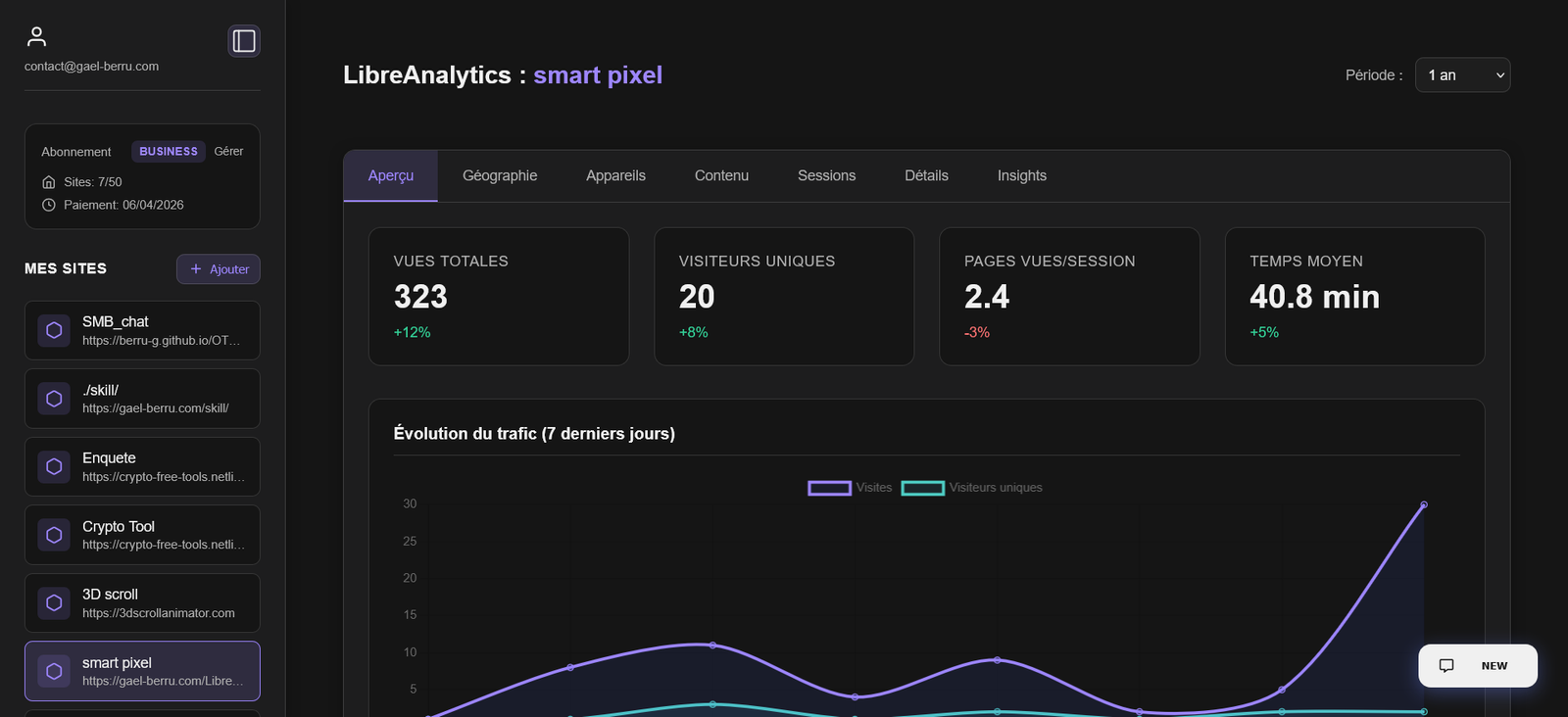Screen dimensions: 1568x717
Task: Click the Gérer subscription link
Action: (228, 152)
